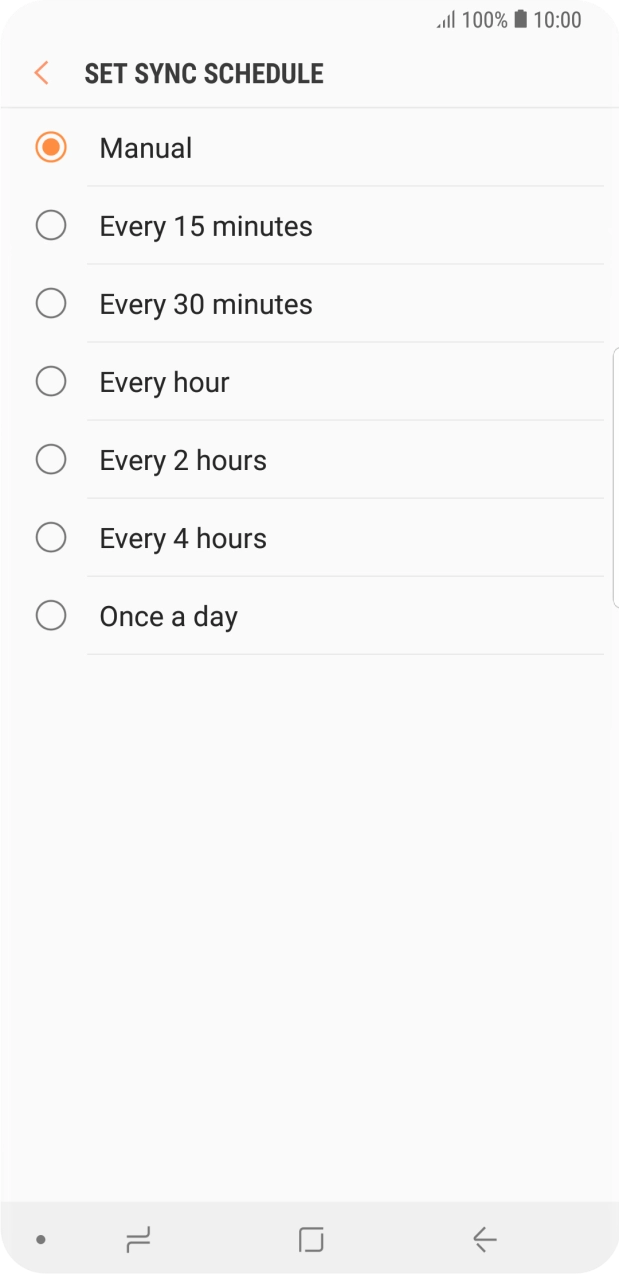Tap the recent apps icon in navigation bar
The height and width of the screenshot is (1274, 619).
[x=138, y=1239]
